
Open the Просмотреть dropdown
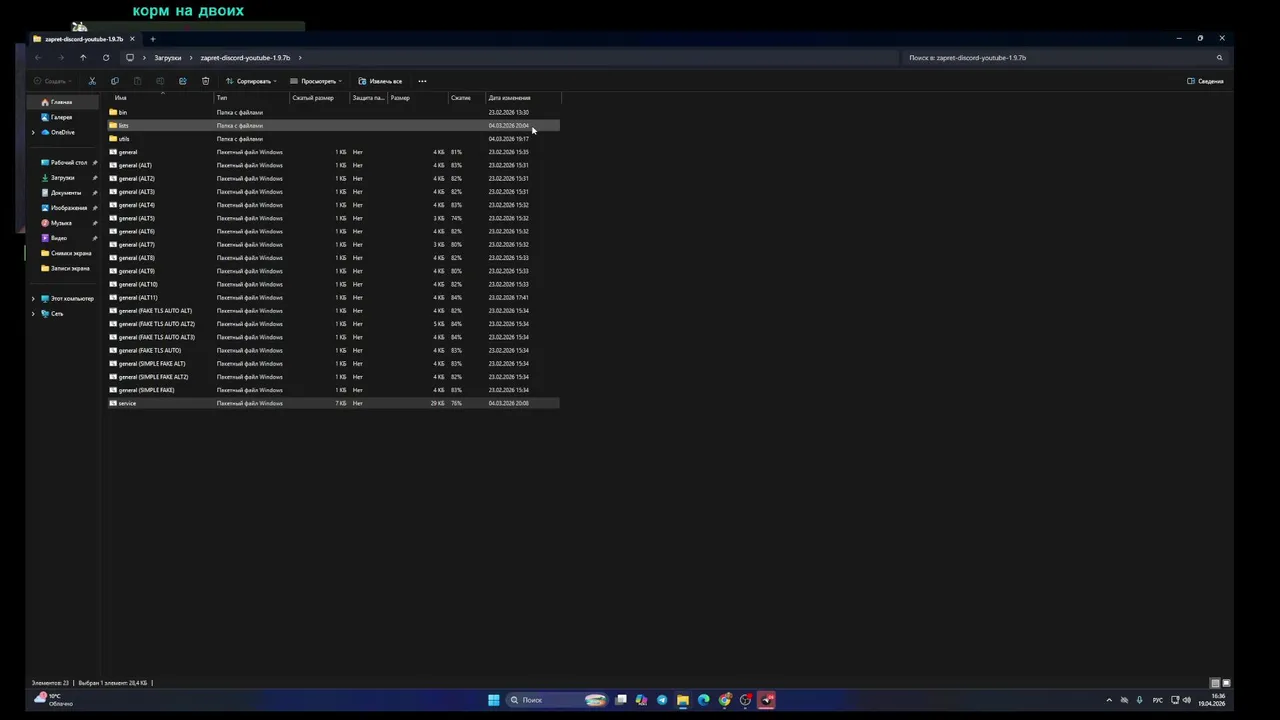(316, 81)
